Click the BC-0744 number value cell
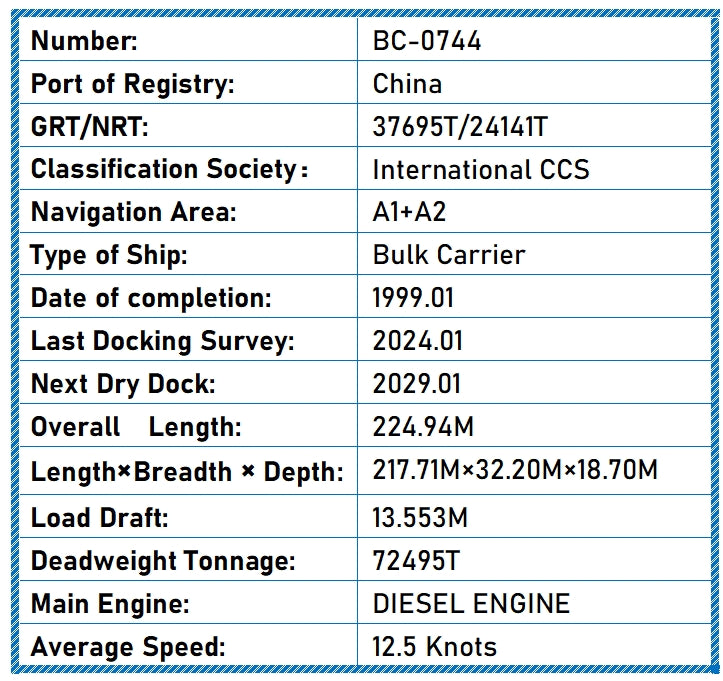723x681 pixels. (x=427, y=41)
